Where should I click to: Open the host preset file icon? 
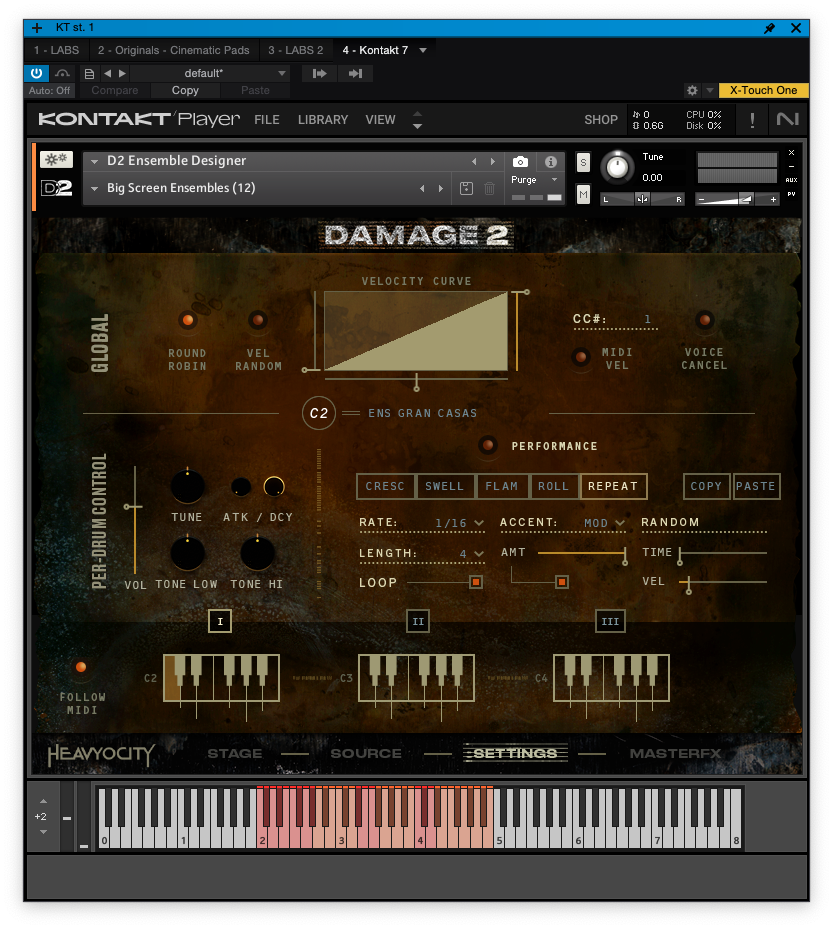[89, 73]
